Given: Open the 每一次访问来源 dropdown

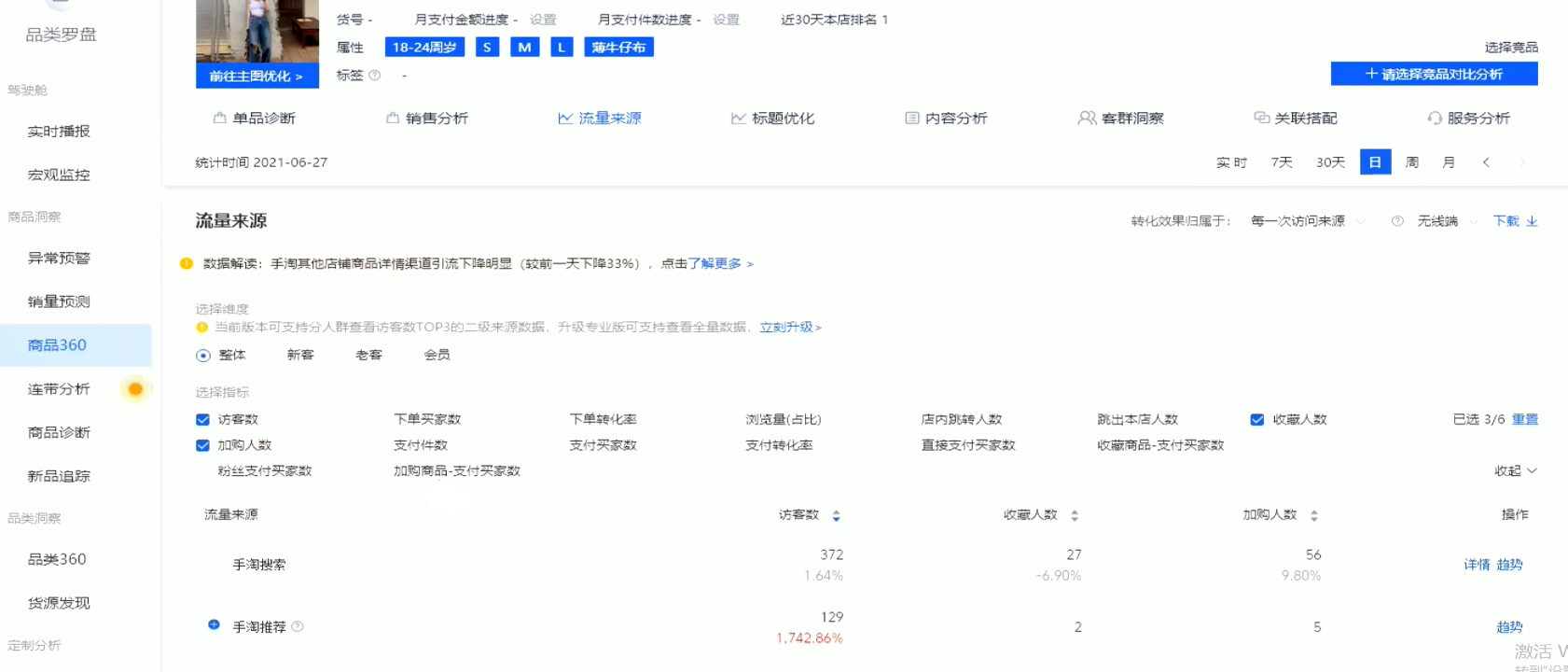Looking at the screenshot, I should pyautogui.click(x=1308, y=221).
